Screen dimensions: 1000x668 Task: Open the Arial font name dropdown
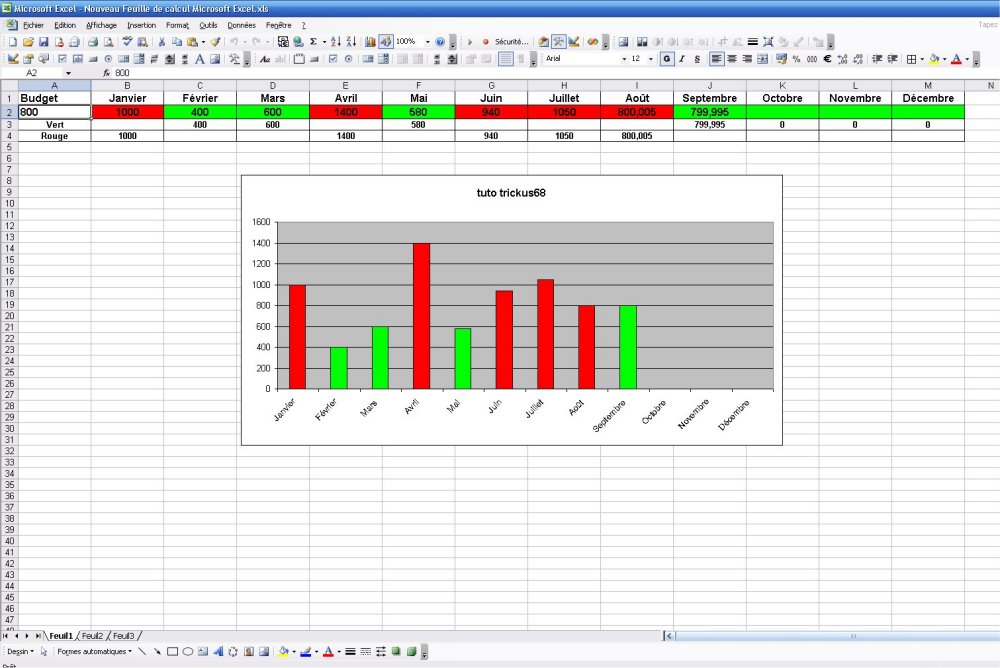click(624, 59)
